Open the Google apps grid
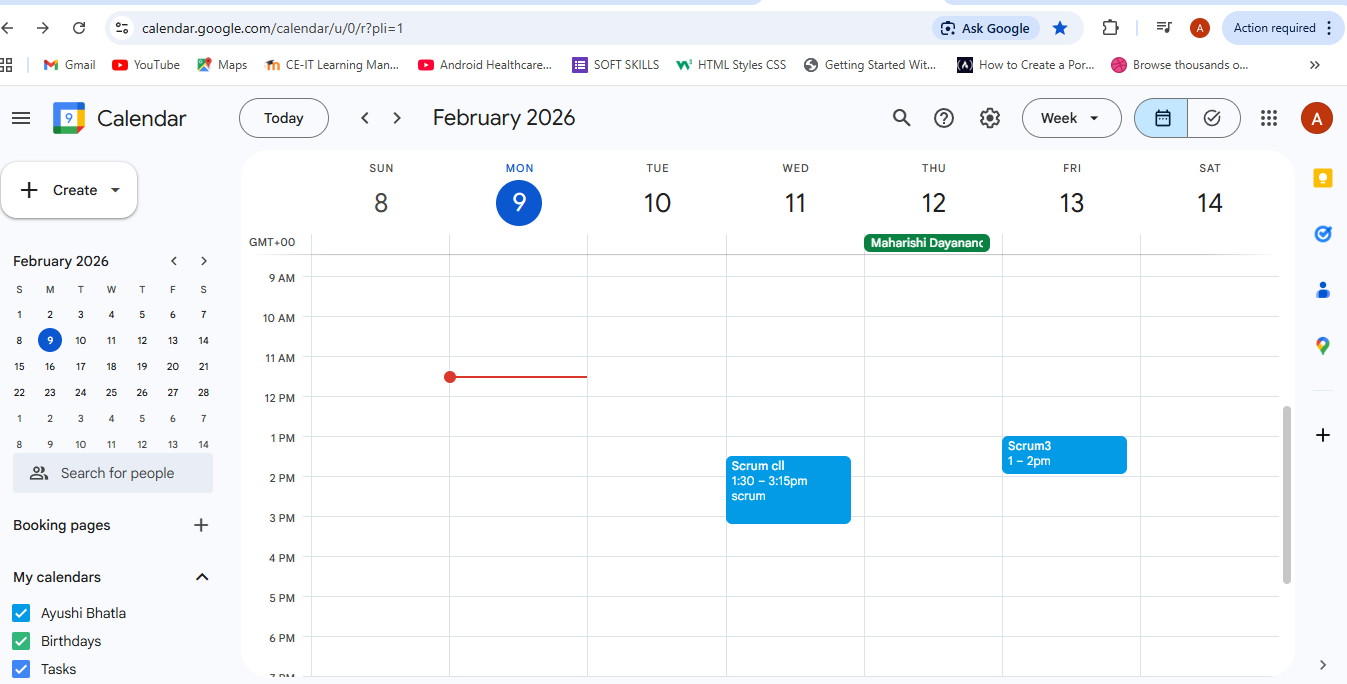The width and height of the screenshot is (1347, 684). click(1269, 118)
